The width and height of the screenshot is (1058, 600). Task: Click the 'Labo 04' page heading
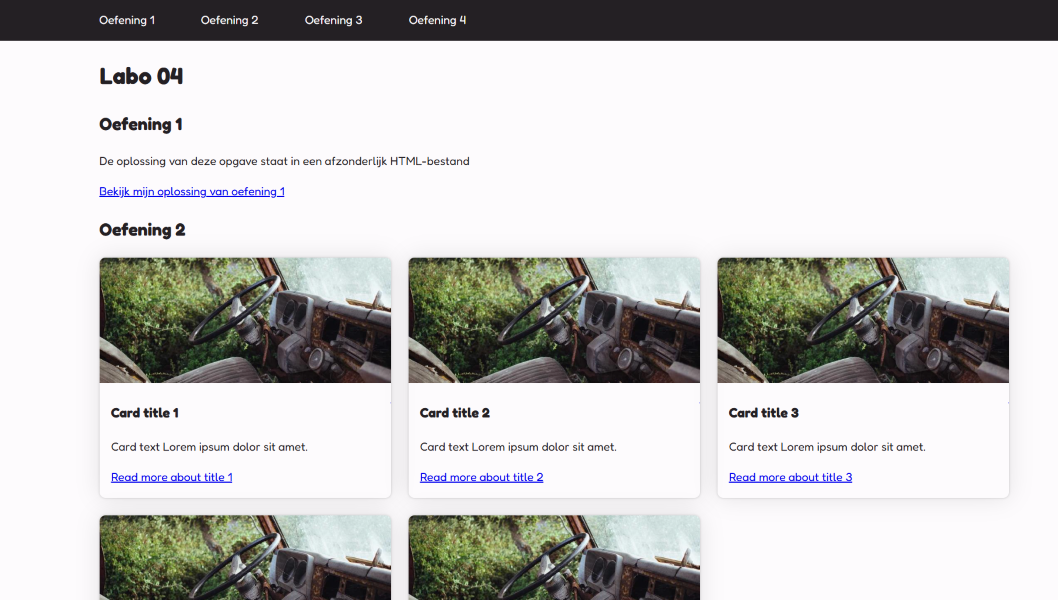click(141, 76)
